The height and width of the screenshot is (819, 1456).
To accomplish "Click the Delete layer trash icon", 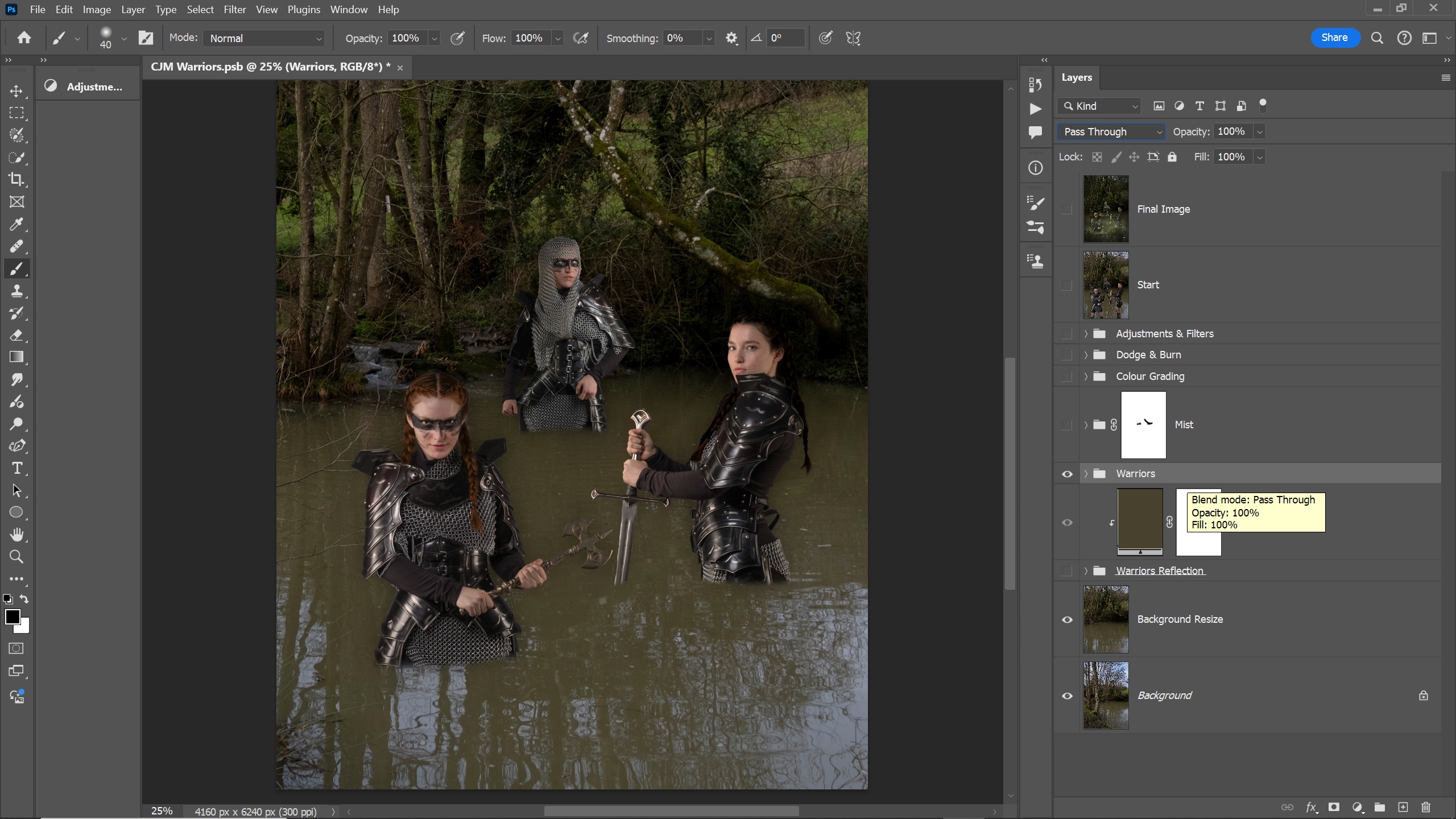I will click(1425, 807).
